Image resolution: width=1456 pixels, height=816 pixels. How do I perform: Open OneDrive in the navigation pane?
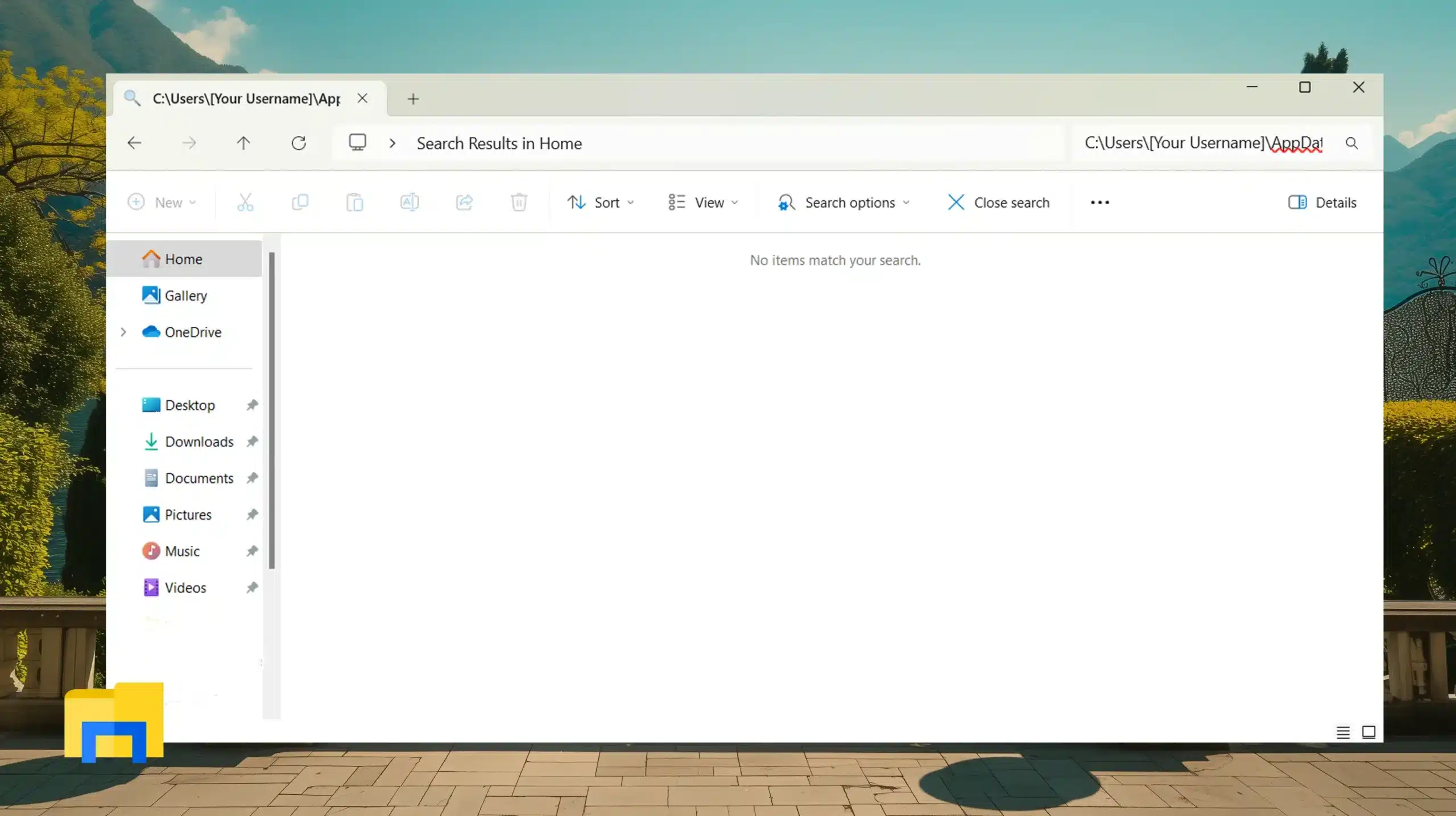click(184, 332)
